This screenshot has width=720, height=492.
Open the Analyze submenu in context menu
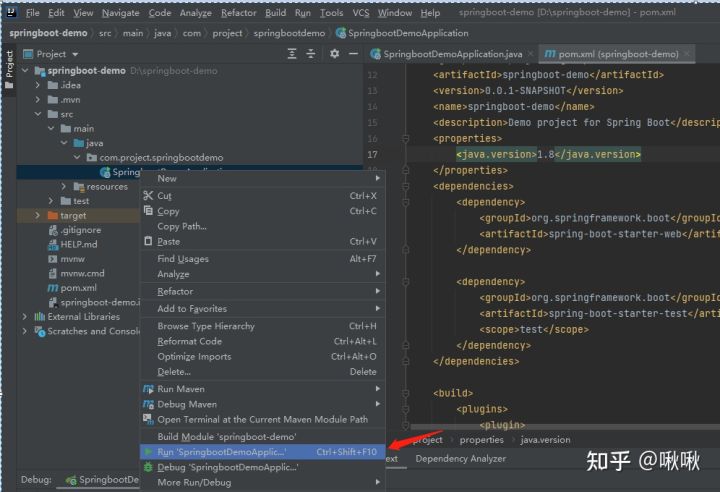(262, 274)
